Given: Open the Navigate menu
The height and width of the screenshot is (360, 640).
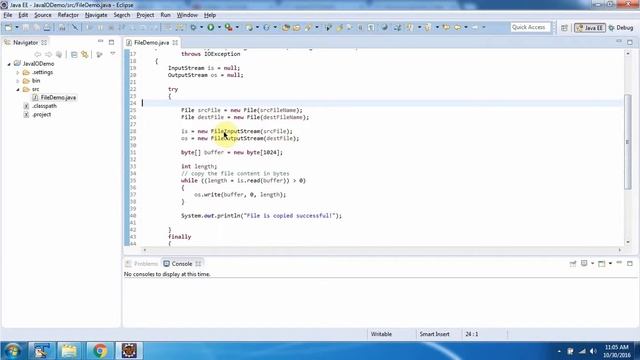Looking at the screenshot, I should (x=96, y=15).
